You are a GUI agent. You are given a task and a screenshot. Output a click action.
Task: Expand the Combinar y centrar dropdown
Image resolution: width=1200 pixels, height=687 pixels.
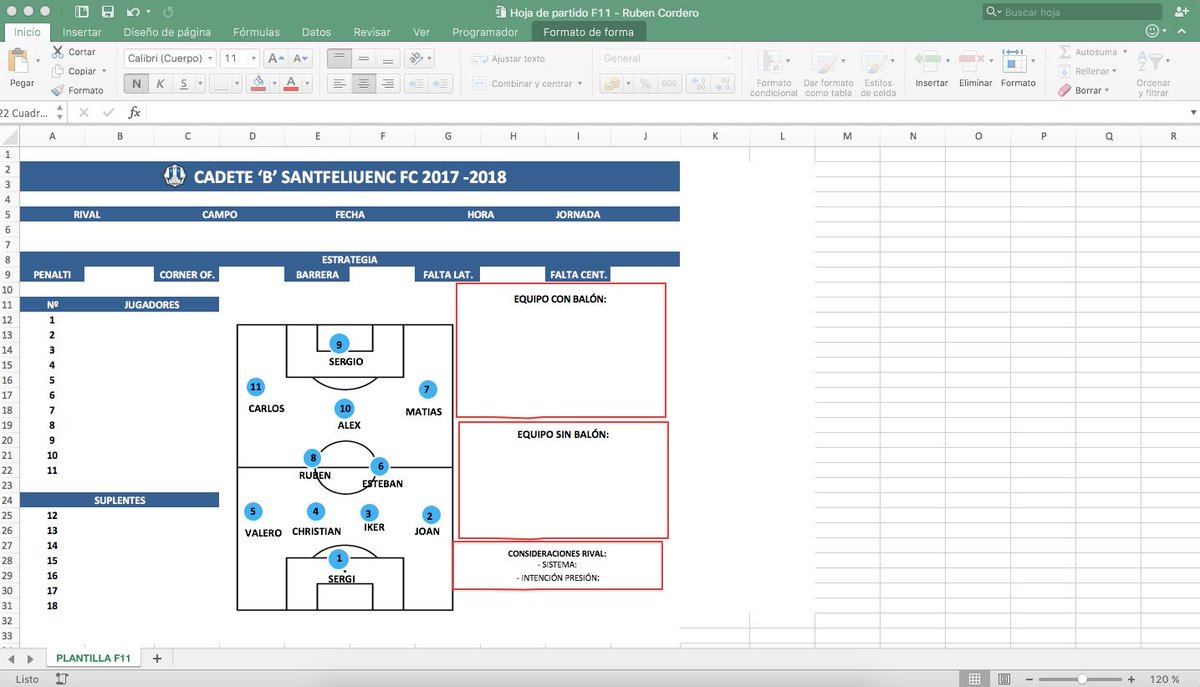click(581, 83)
